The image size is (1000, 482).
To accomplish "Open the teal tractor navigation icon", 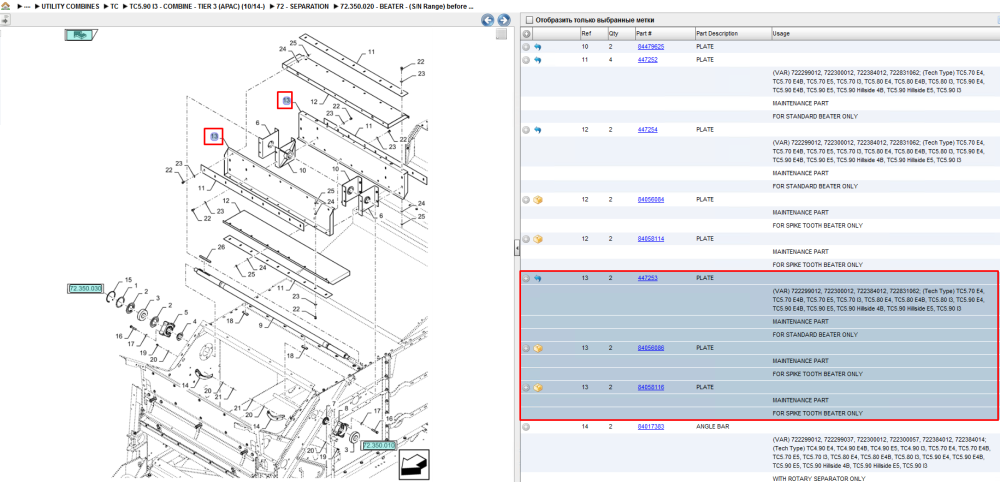I will point(80,35).
